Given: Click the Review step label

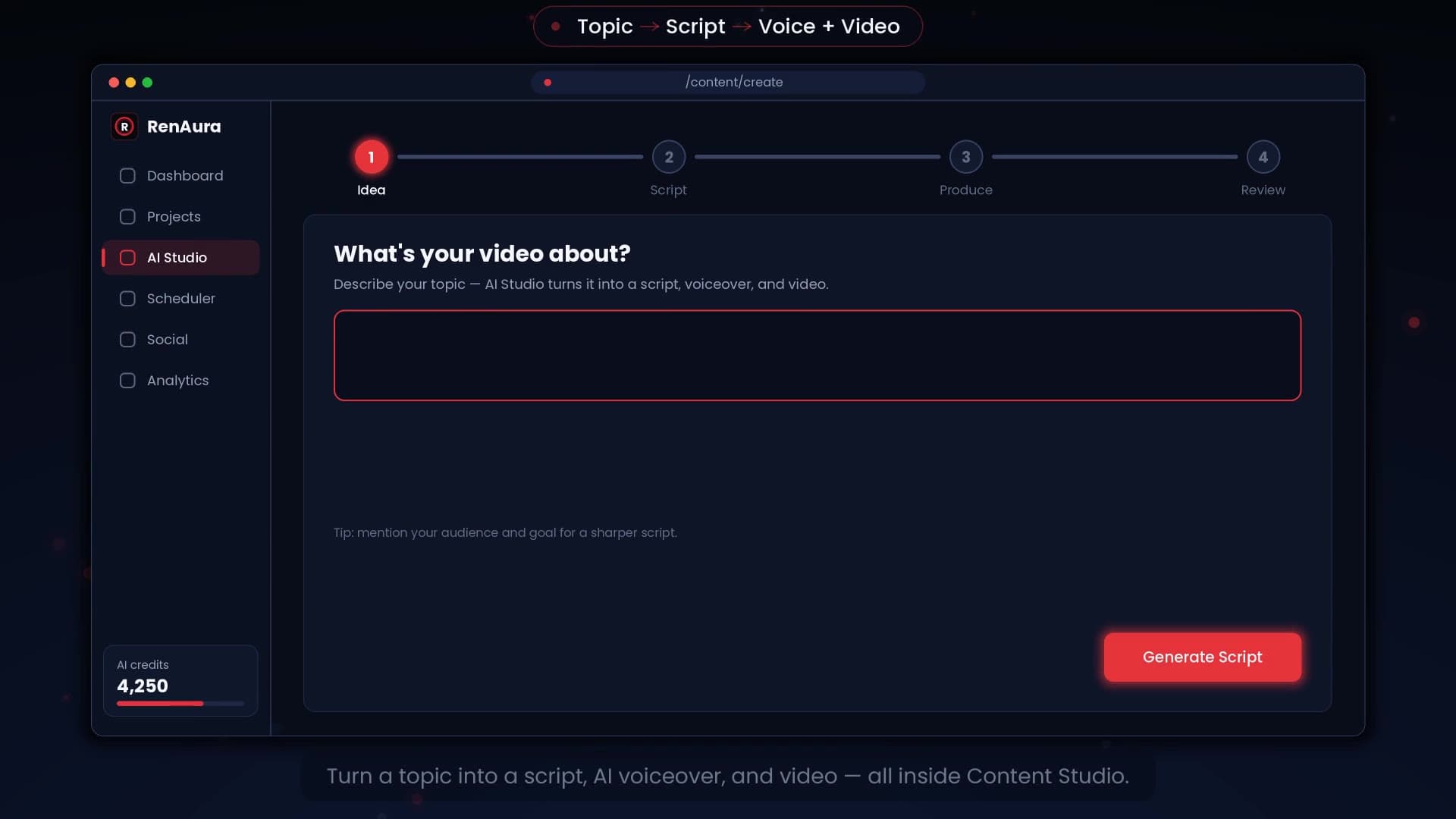Looking at the screenshot, I should 1263,190.
